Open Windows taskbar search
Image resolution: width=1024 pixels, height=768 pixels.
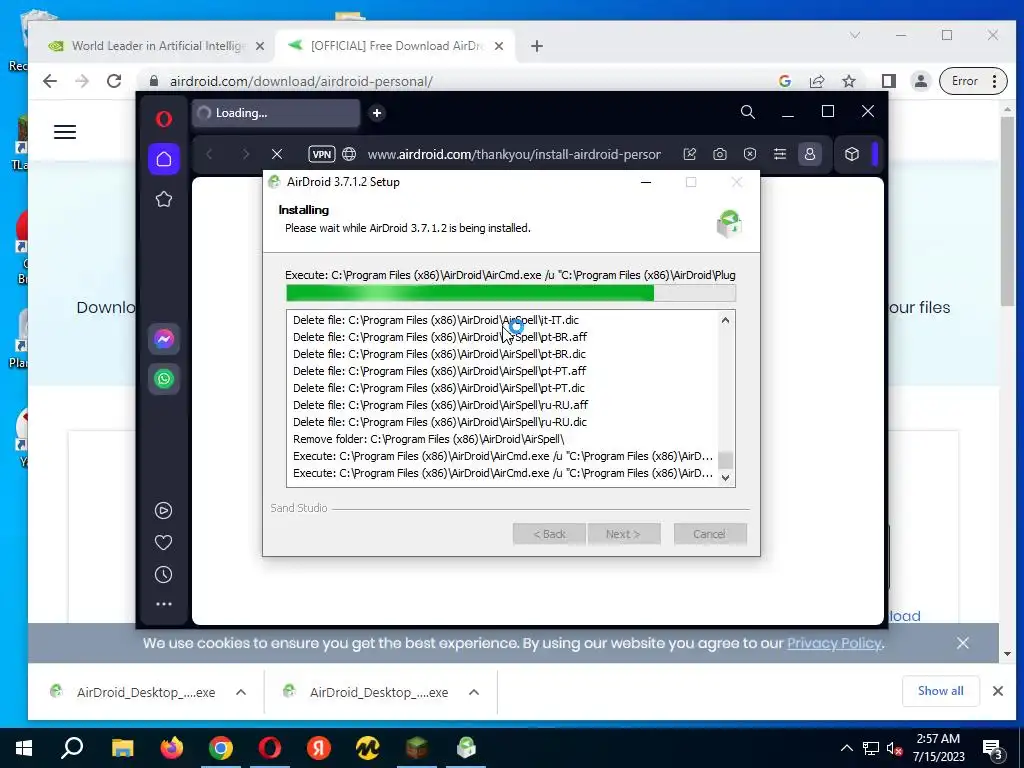pyautogui.click(x=72, y=748)
